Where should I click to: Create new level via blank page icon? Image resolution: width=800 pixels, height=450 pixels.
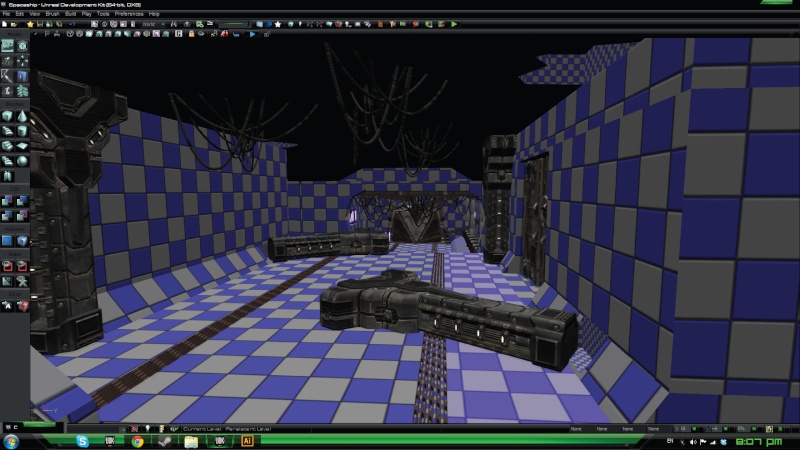coord(5,24)
